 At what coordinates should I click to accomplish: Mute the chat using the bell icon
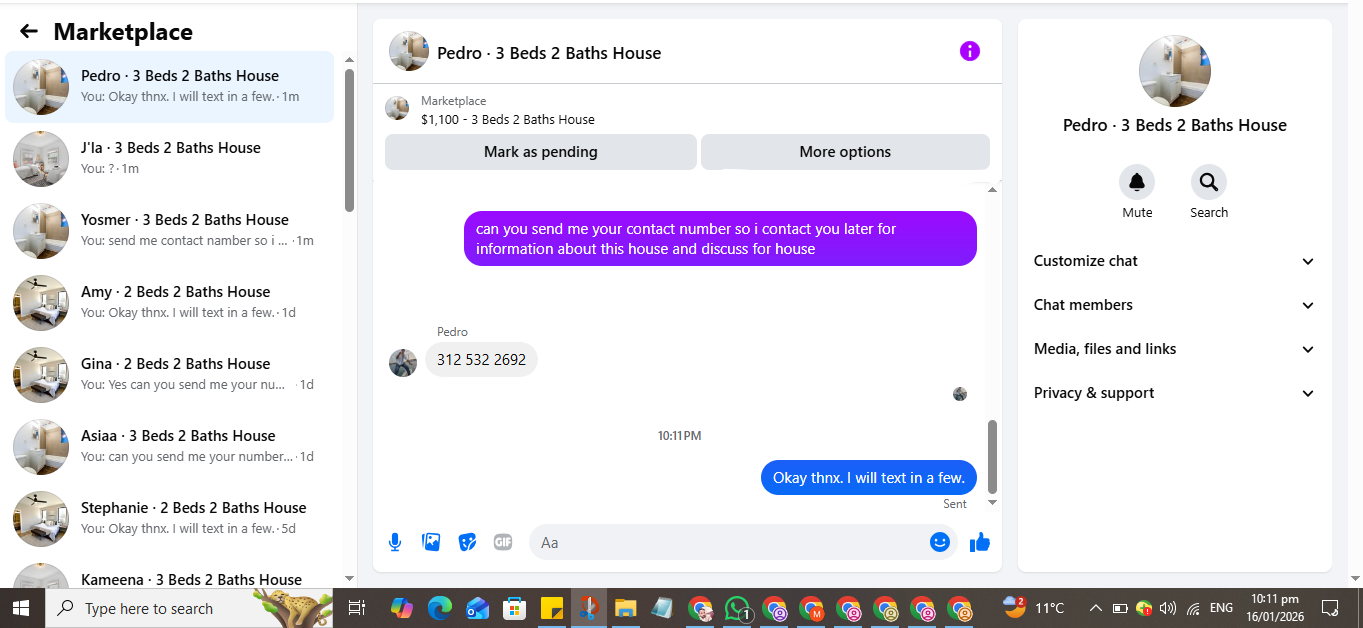(1137, 182)
